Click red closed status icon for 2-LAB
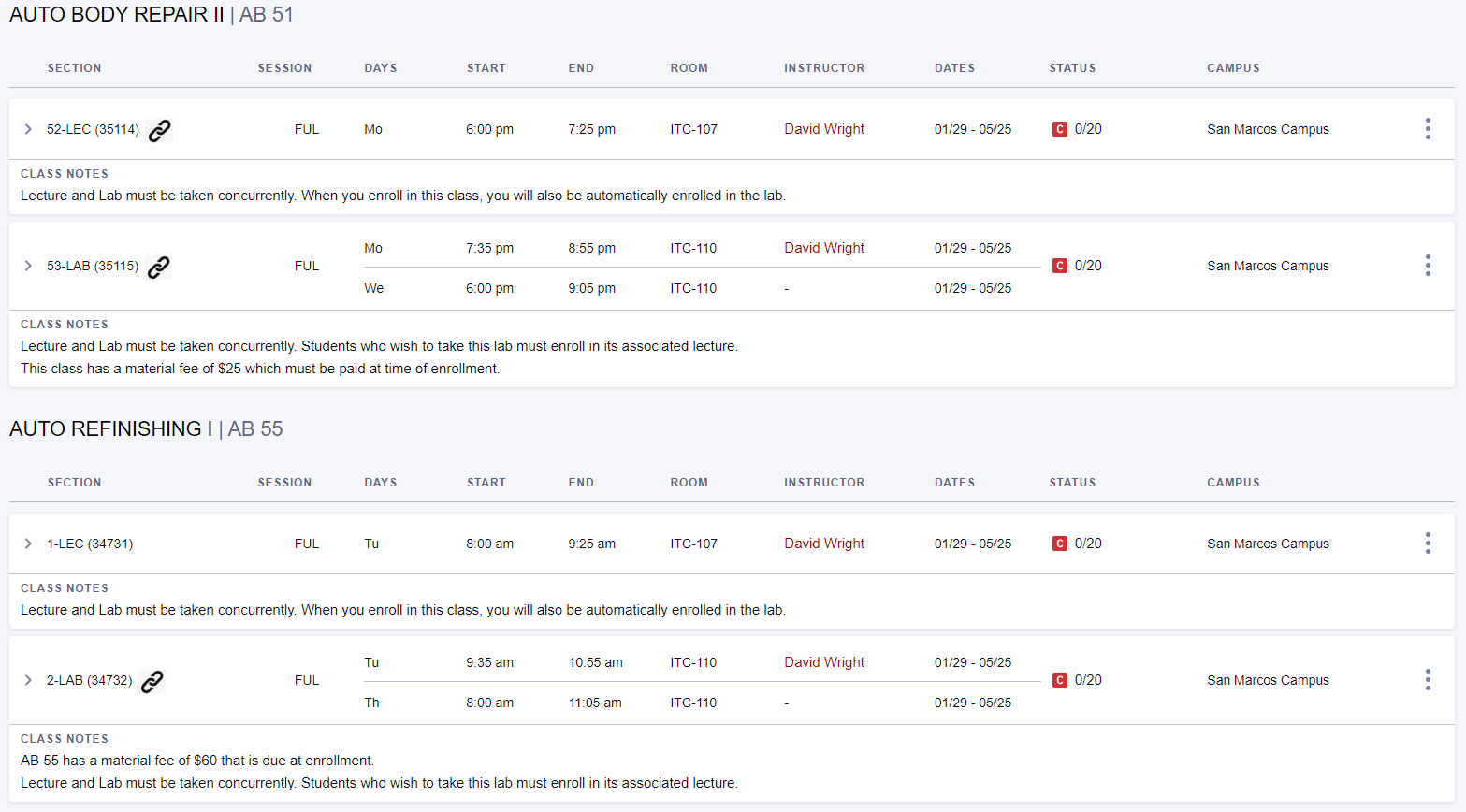This screenshot has height=812, width=1466. (1059, 680)
